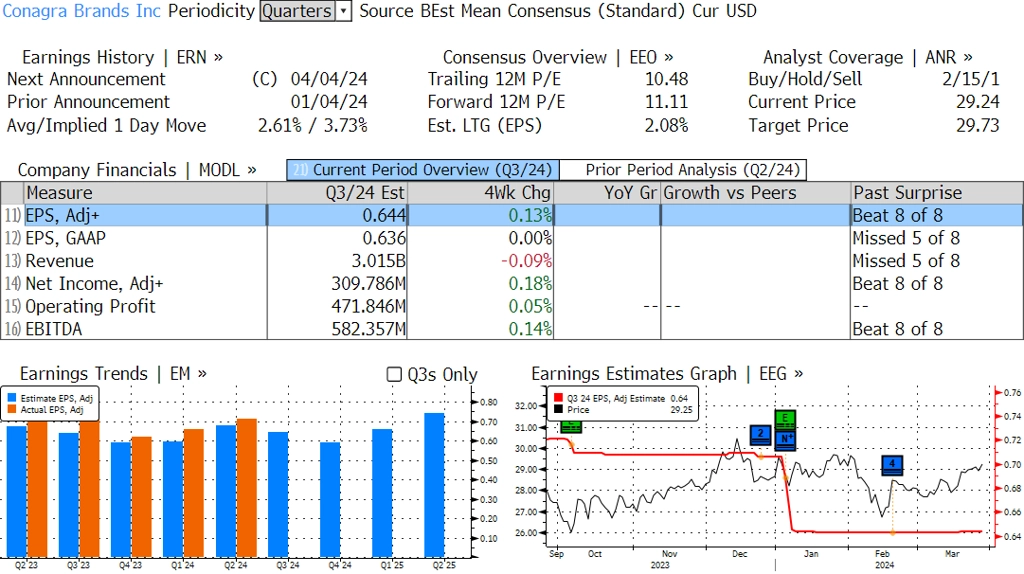Click the blue event marker numbered 4

pos(892,465)
